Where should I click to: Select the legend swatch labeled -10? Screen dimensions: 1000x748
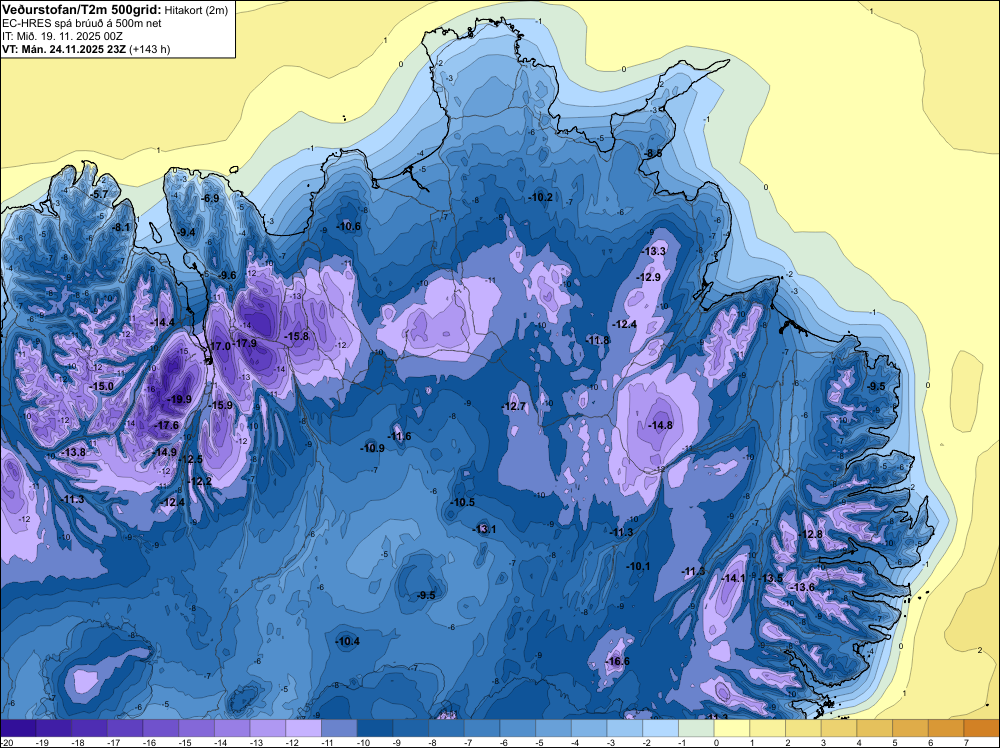375,728
